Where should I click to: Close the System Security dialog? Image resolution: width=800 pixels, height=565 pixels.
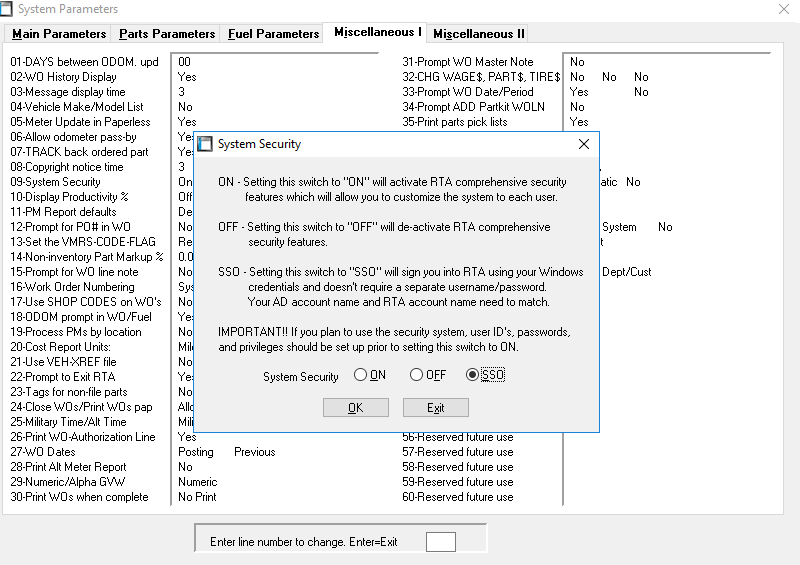(584, 144)
